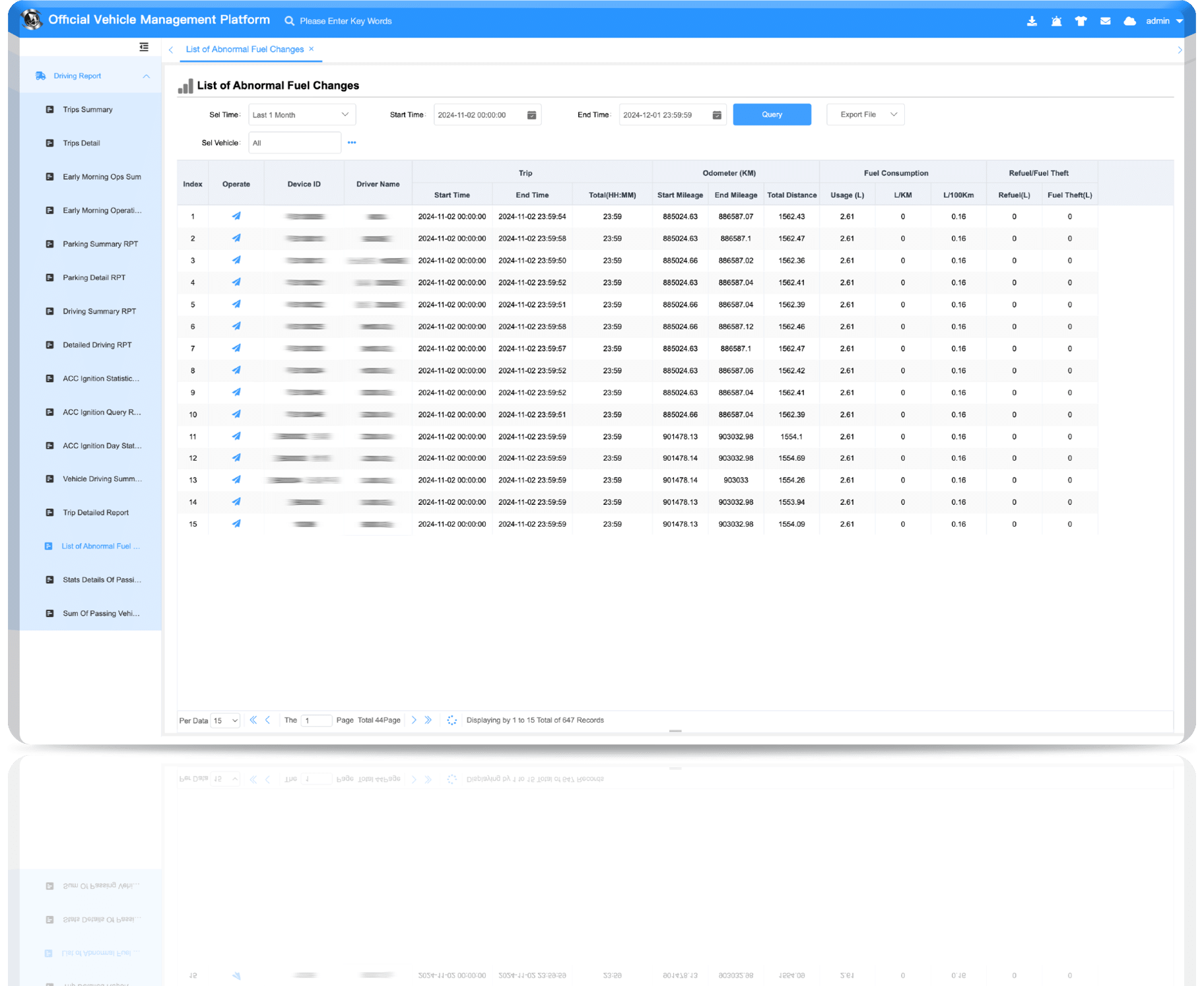
Task: Click the page number input field
Action: tap(316, 721)
